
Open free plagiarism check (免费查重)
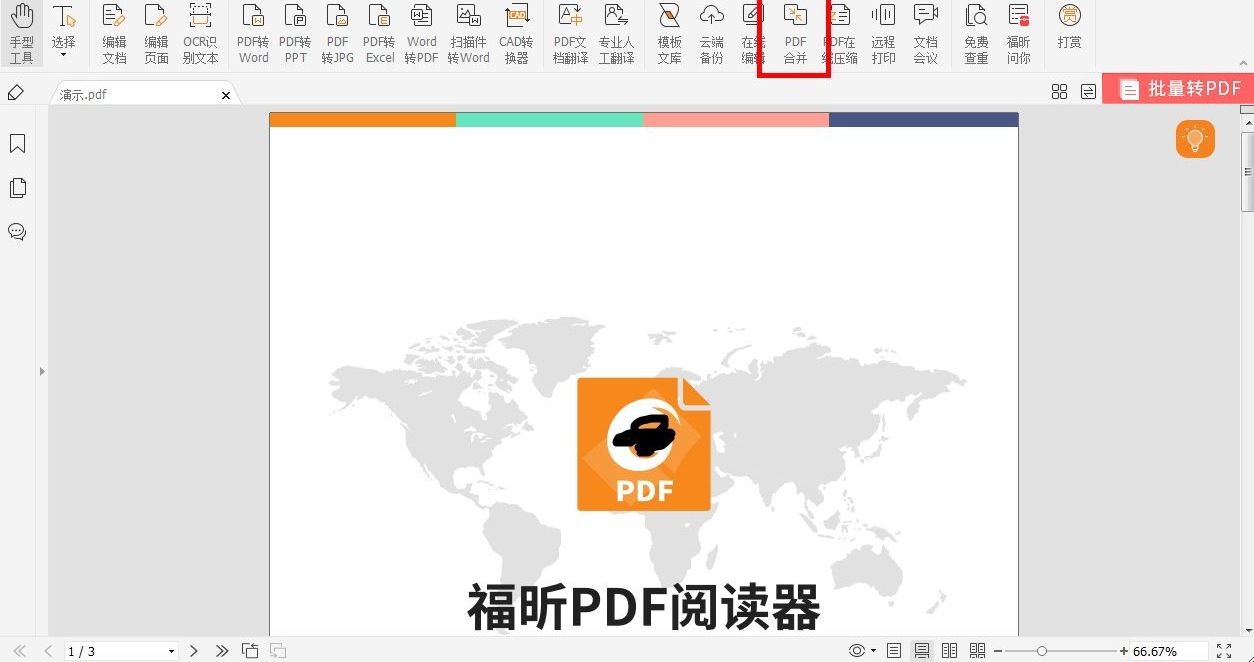coord(976,34)
